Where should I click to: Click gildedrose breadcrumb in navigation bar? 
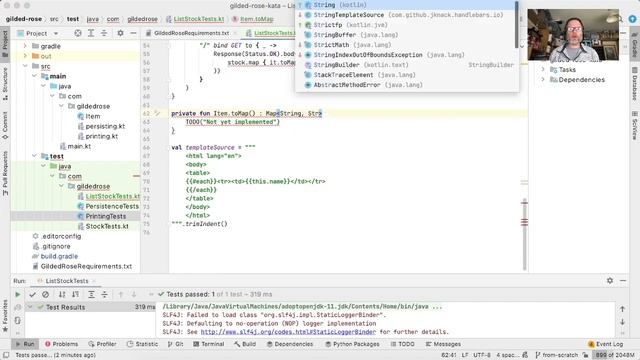tap(142, 19)
